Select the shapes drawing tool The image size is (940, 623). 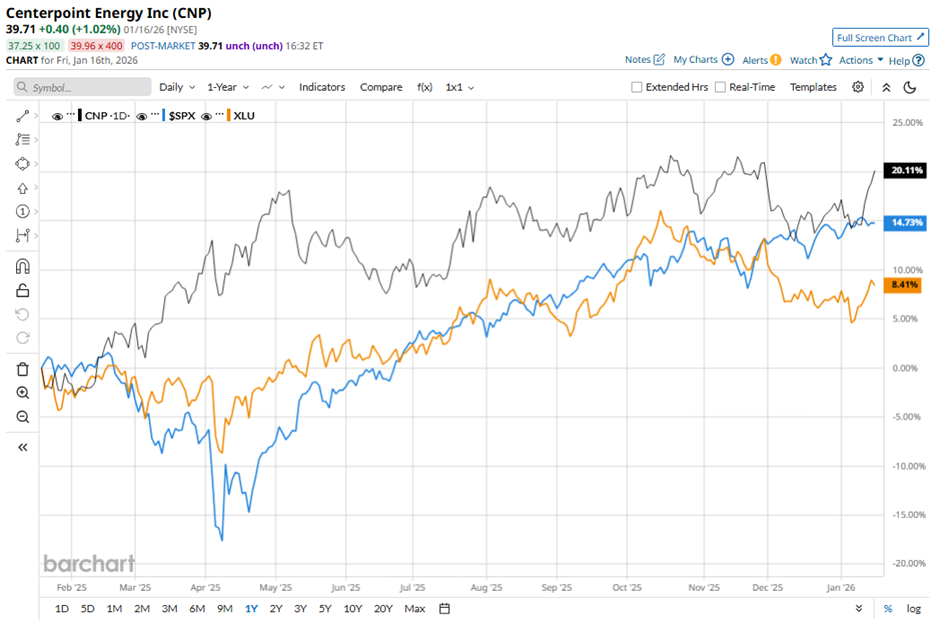click(22, 164)
